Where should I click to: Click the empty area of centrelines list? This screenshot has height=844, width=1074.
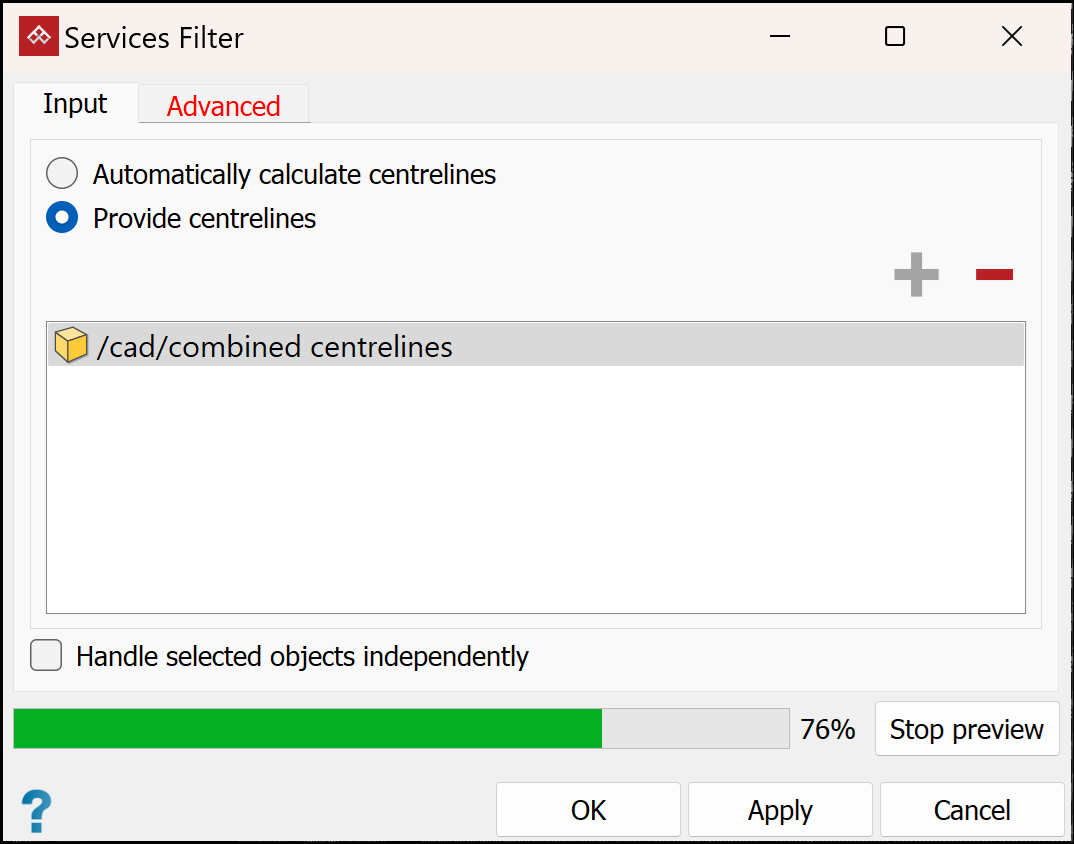[535, 490]
